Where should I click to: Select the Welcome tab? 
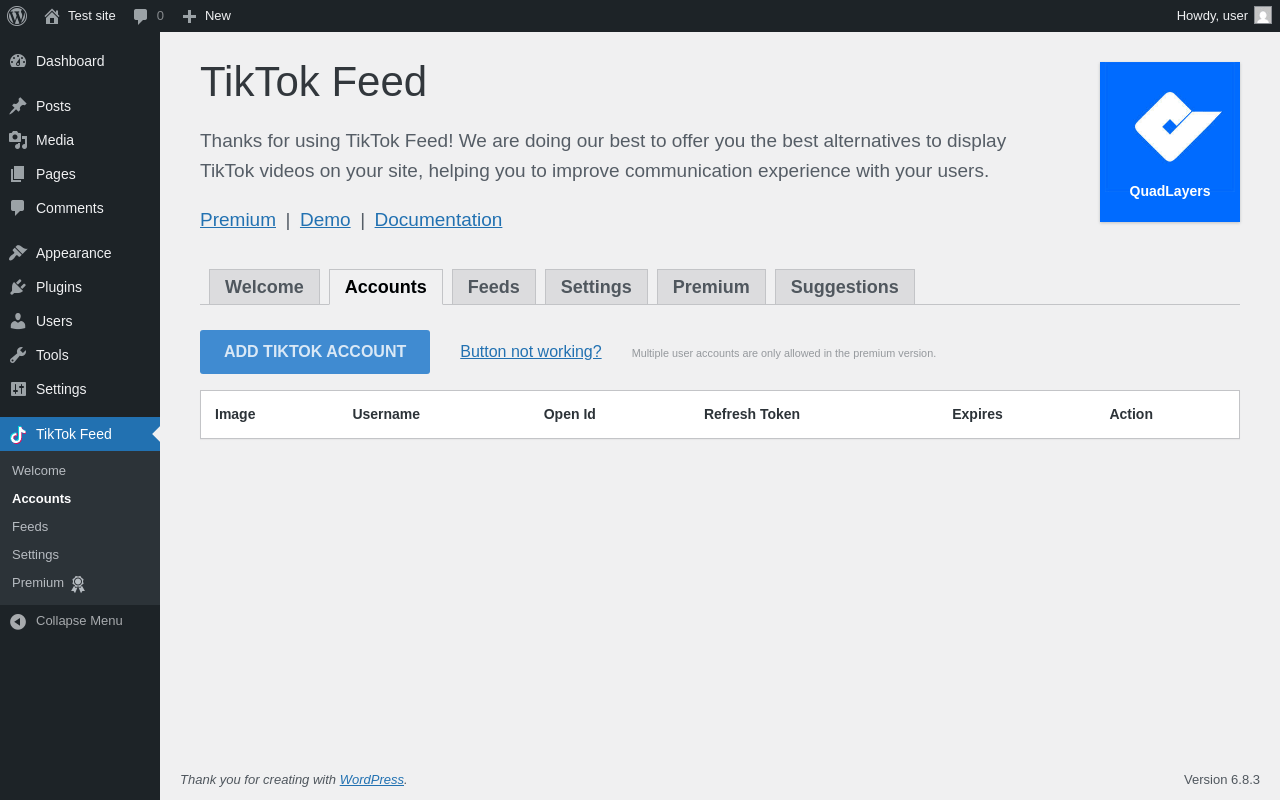coord(264,287)
